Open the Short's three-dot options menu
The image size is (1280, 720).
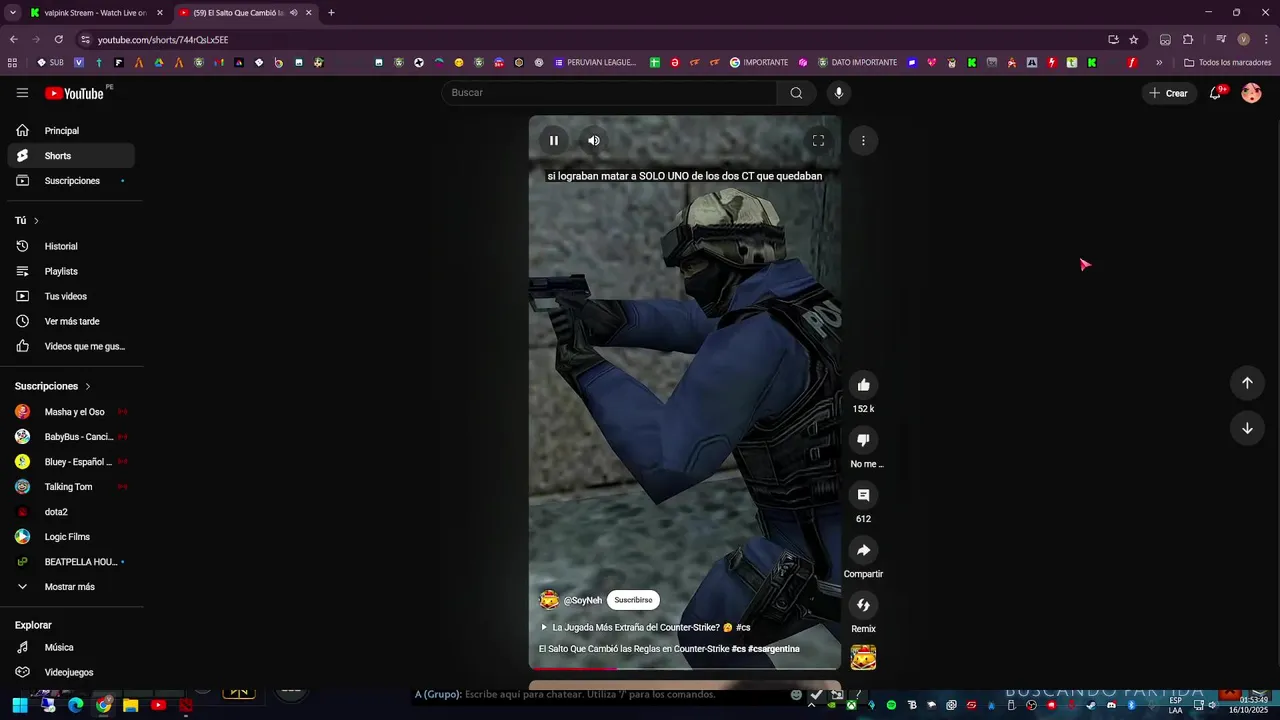863,141
